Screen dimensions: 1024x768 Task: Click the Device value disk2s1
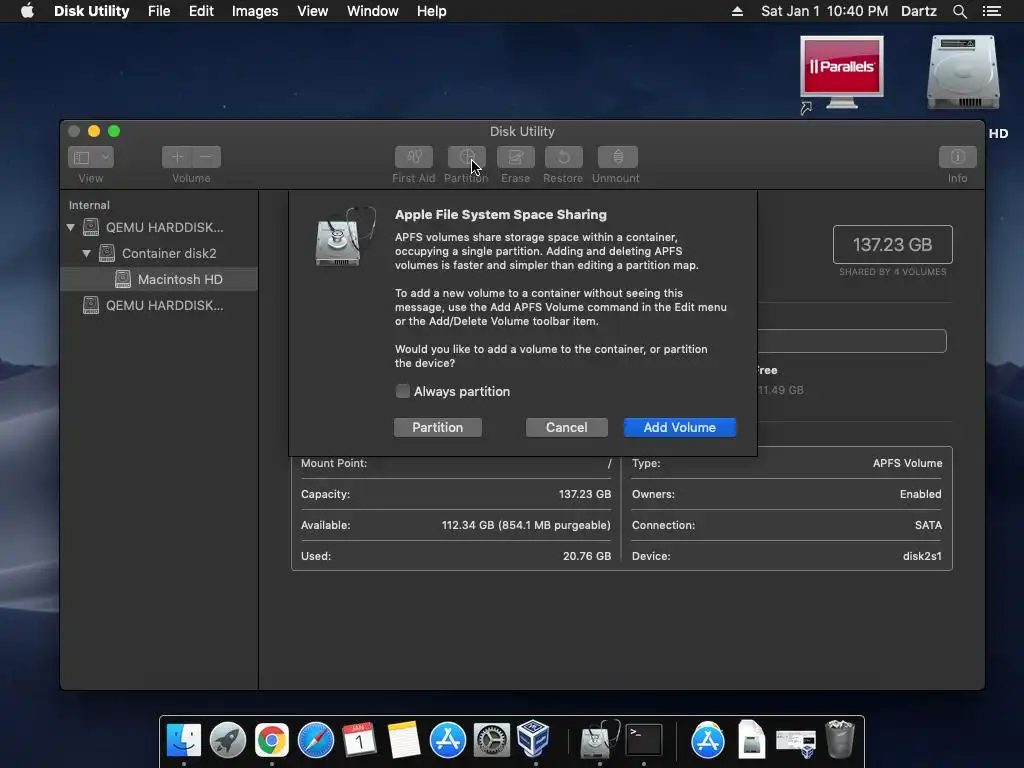921,556
